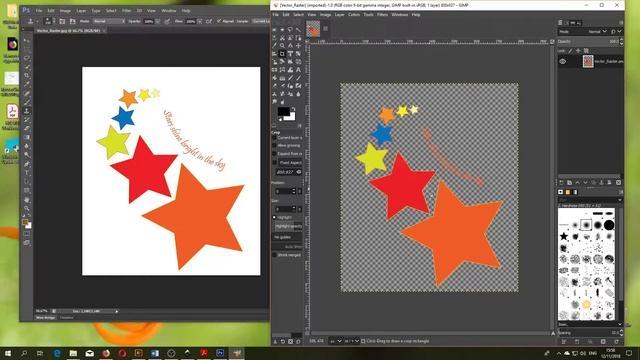Select GIMP's Color Picker tool
The width and height of the screenshot is (640, 360).
tap(274, 45)
